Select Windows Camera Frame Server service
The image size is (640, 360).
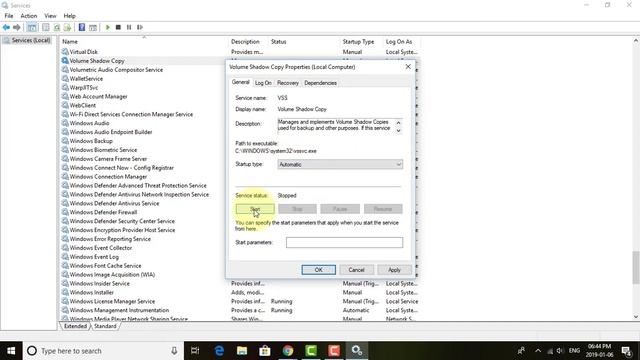pos(108,159)
